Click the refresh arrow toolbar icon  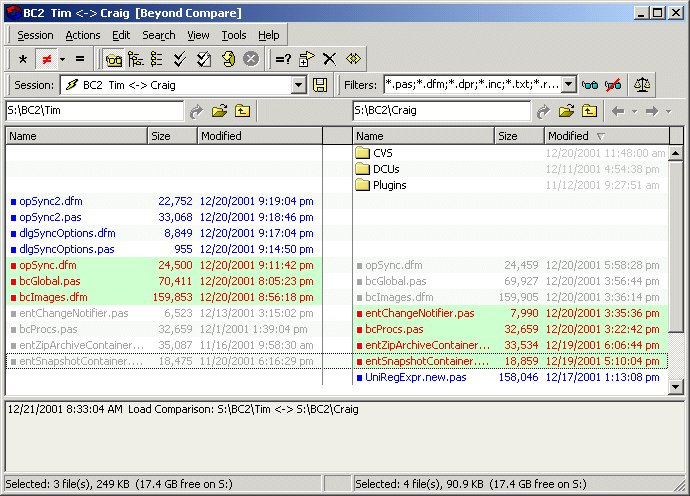(x=228, y=59)
